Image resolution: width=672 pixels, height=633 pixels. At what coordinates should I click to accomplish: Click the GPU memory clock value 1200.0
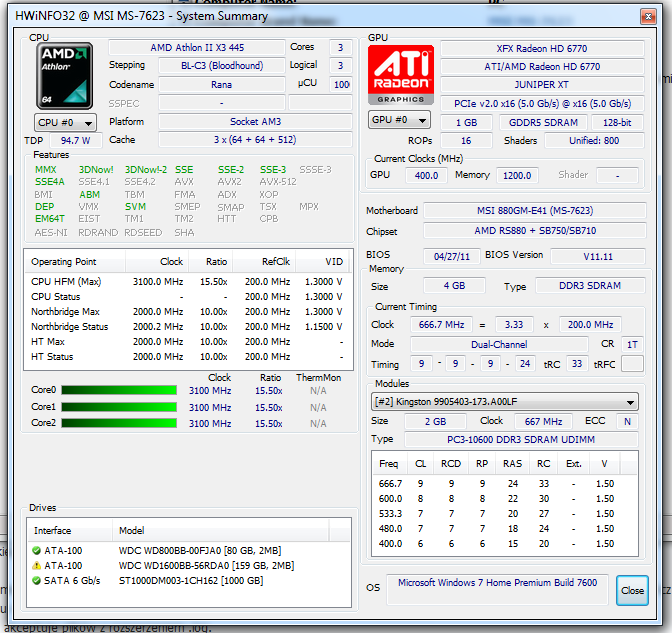[x=517, y=175]
